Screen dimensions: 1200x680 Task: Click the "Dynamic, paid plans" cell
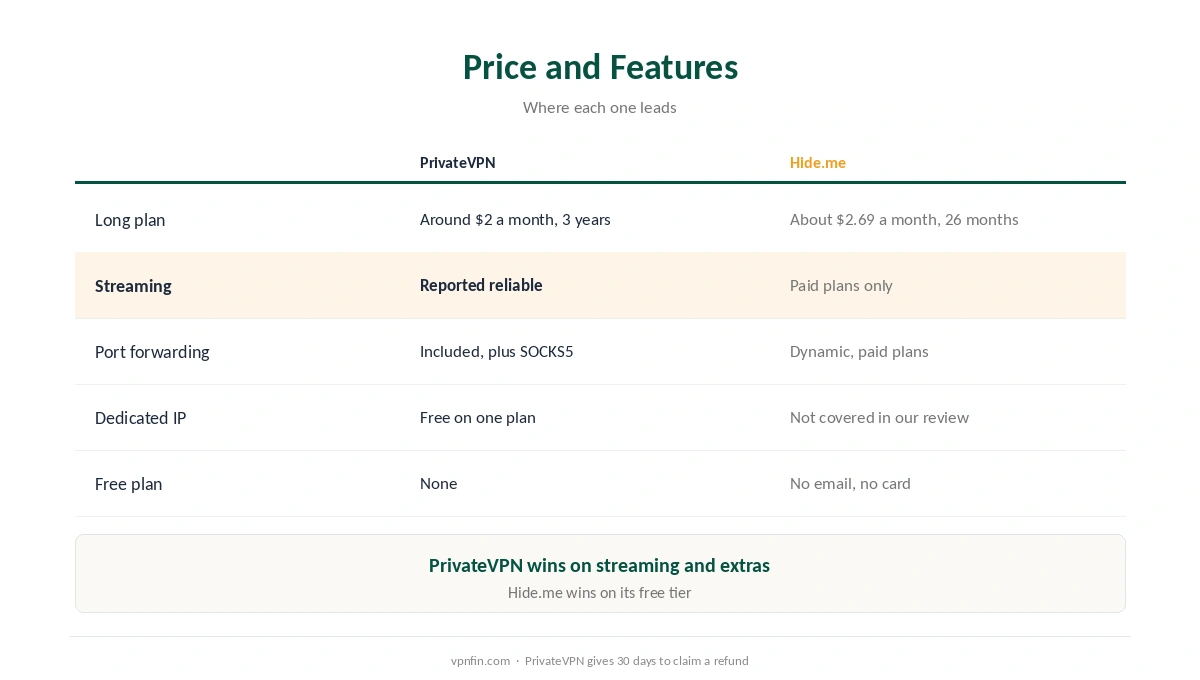[x=859, y=352]
